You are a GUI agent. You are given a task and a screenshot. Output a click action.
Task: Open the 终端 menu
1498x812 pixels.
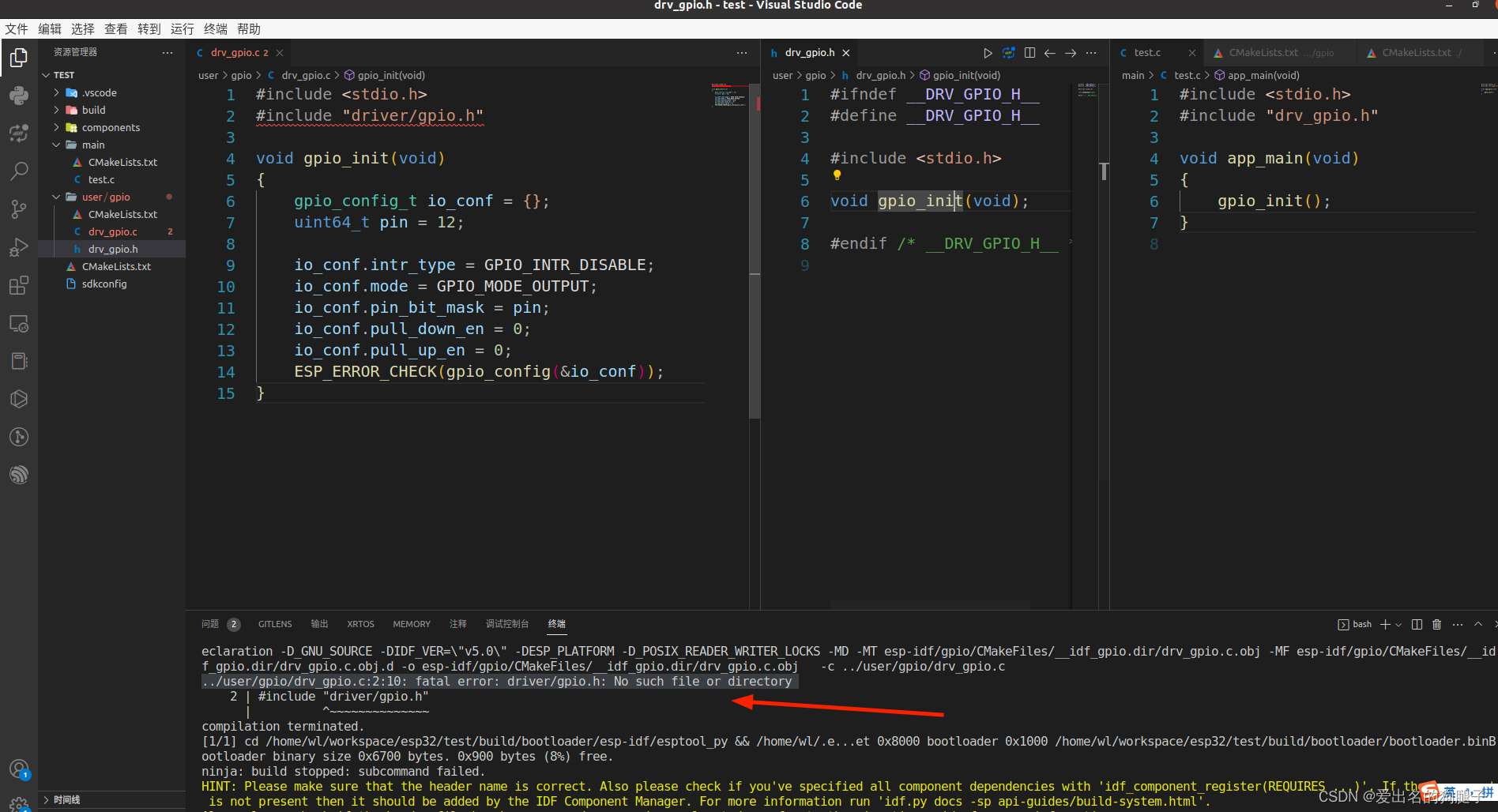(216, 29)
